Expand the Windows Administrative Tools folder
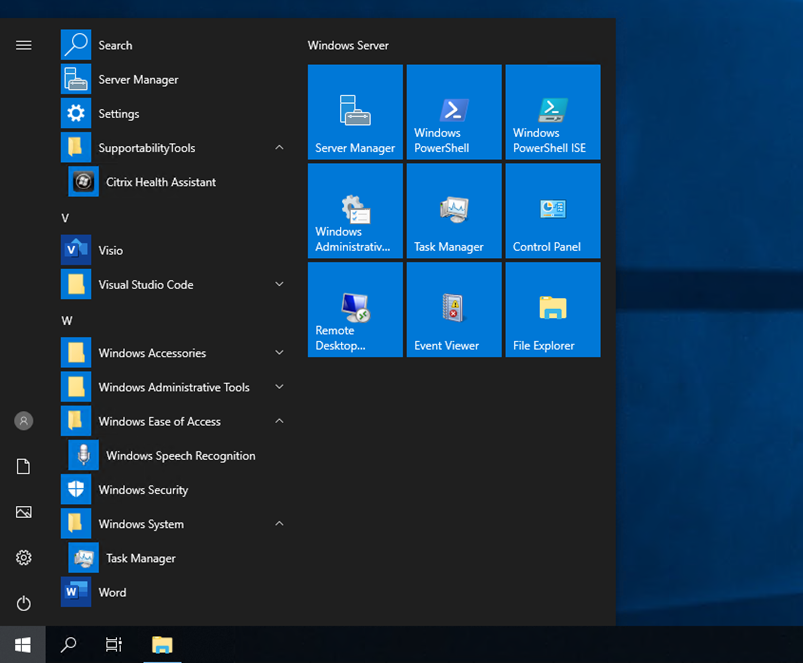Viewport: 803px width, 663px height. pos(174,387)
